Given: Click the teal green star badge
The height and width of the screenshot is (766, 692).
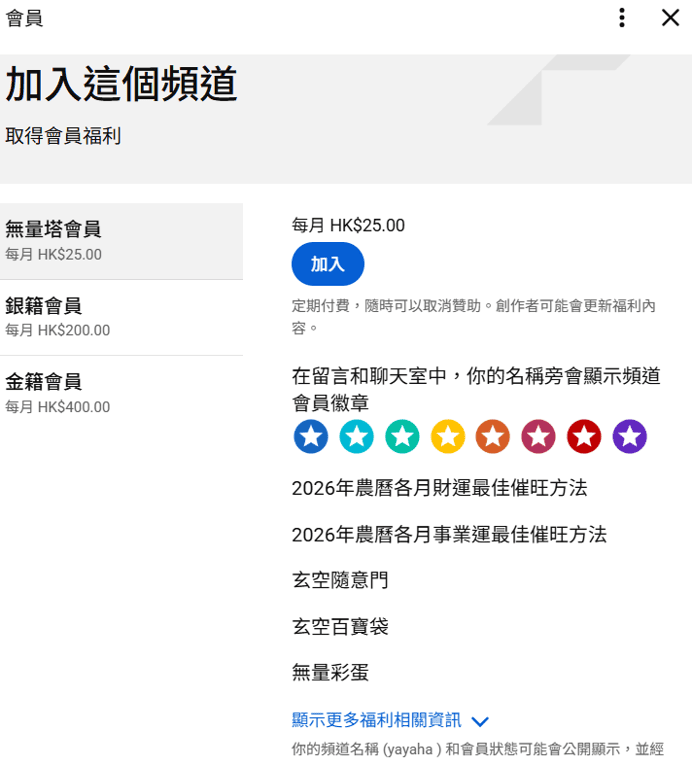Looking at the screenshot, I should [402, 436].
